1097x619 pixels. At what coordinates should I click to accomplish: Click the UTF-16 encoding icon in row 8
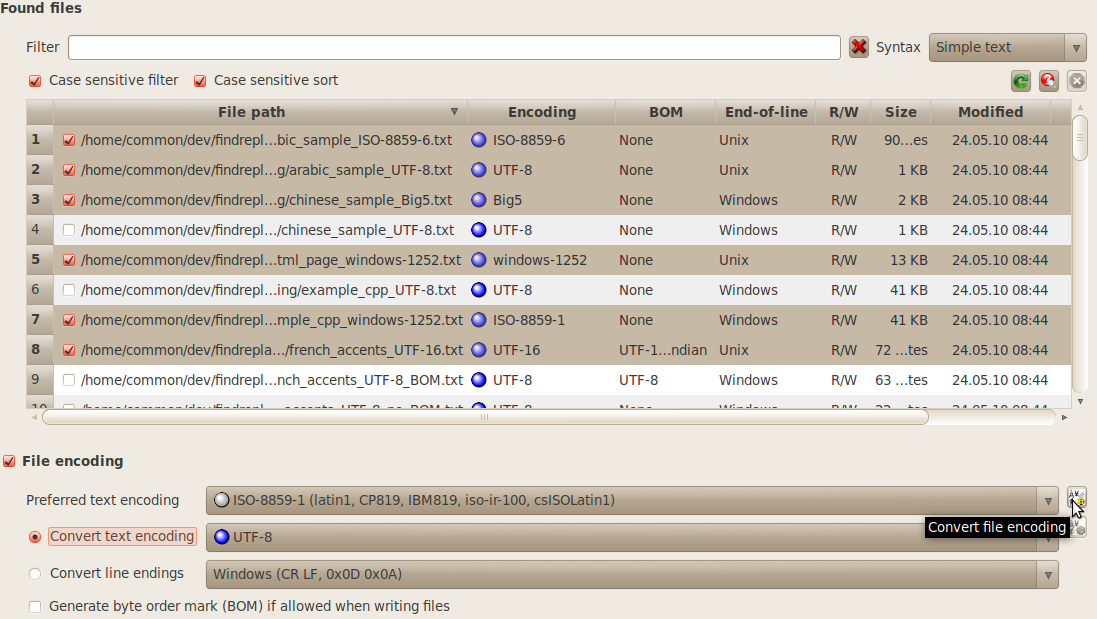479,350
